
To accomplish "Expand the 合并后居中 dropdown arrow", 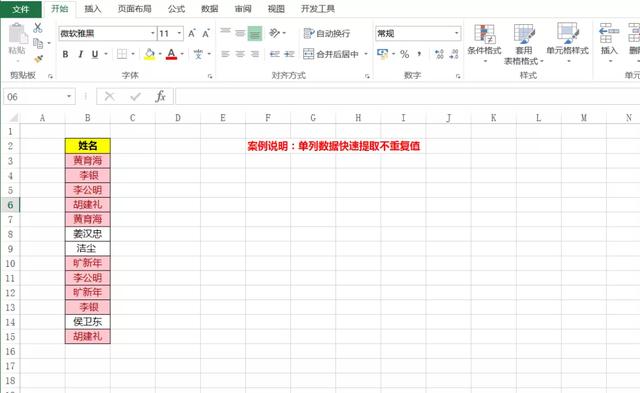I will (366, 54).
